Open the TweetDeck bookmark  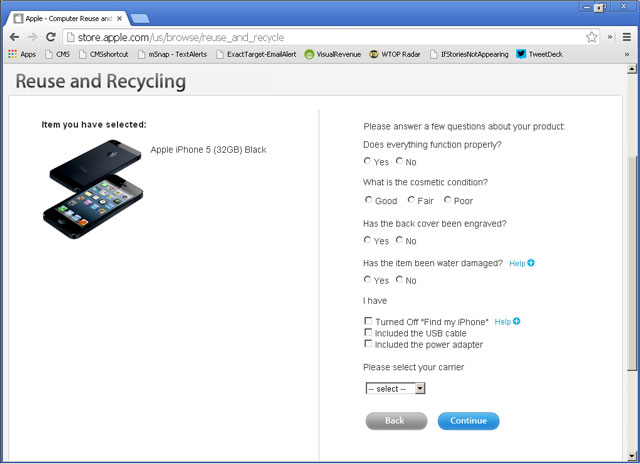tap(539, 54)
